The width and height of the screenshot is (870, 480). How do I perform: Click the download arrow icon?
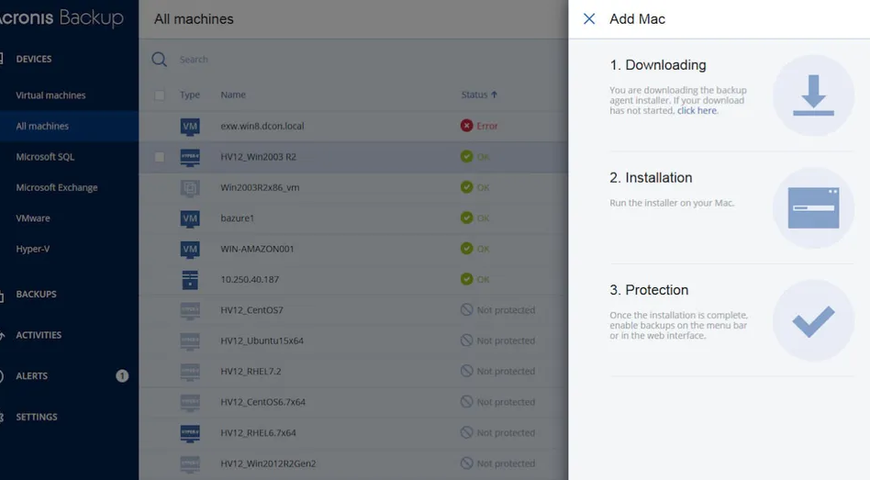(813, 95)
